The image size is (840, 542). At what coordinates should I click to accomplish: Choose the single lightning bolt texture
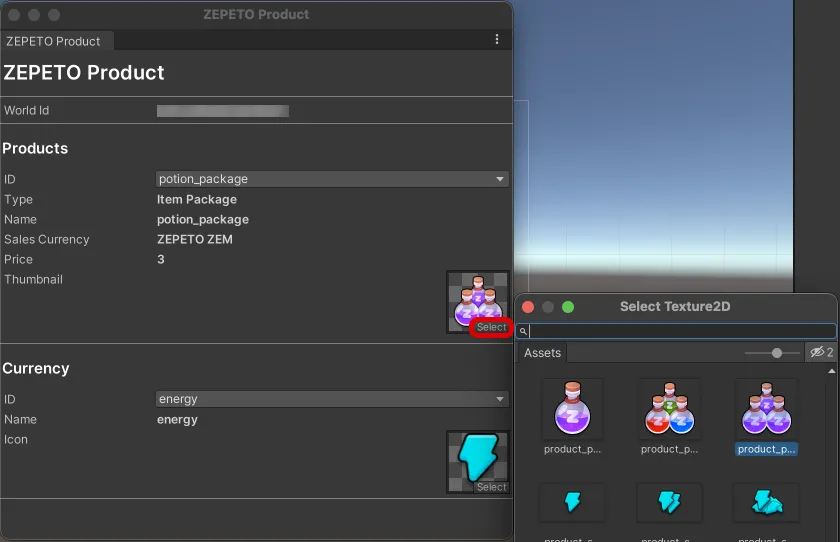pyautogui.click(x=572, y=502)
